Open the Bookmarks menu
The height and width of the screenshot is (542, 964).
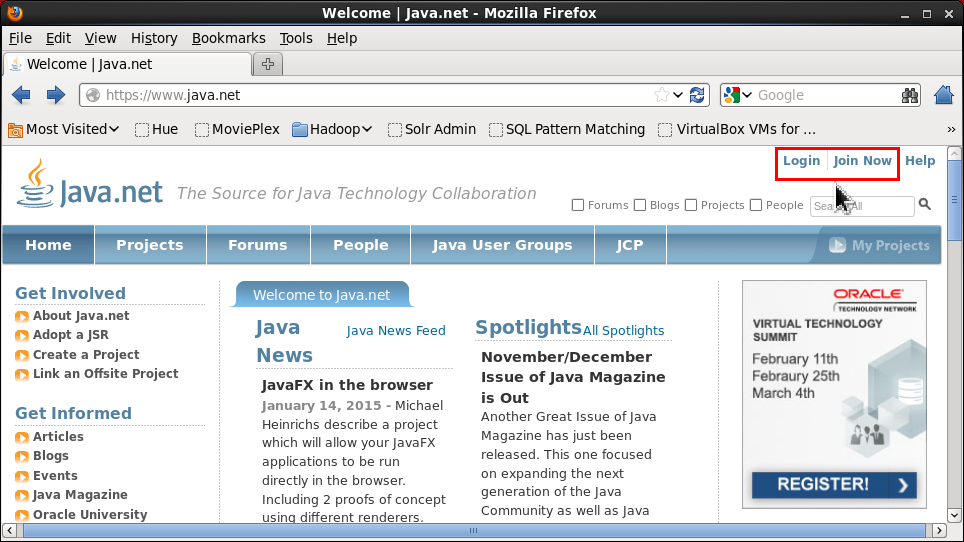pos(228,38)
